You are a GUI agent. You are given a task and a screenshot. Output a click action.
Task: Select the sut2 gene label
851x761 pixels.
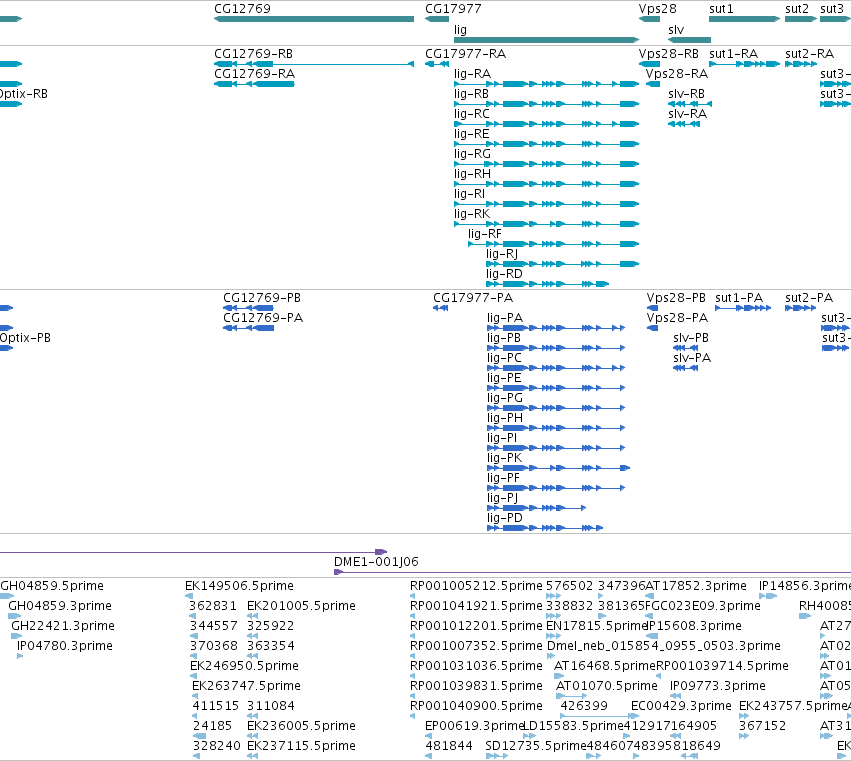click(x=797, y=9)
